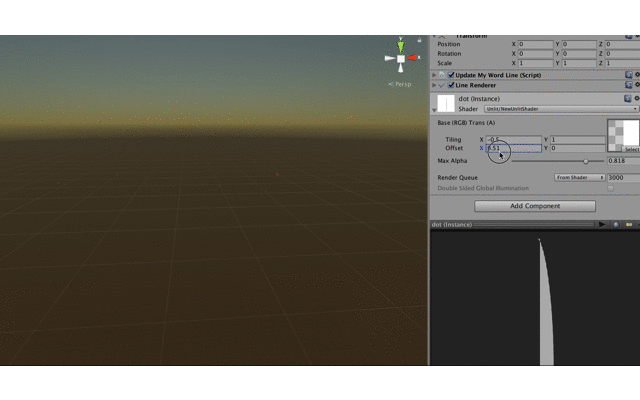Click the Rotation Z input field
The width and height of the screenshot is (640, 400).
pos(622,53)
